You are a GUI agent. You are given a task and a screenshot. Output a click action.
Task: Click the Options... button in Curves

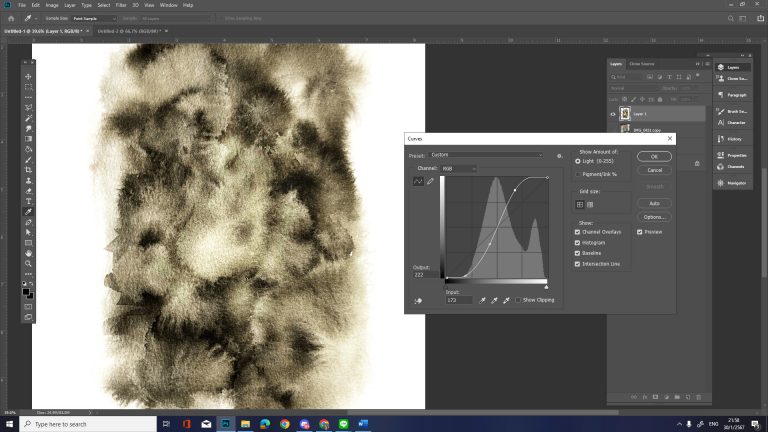tap(654, 216)
